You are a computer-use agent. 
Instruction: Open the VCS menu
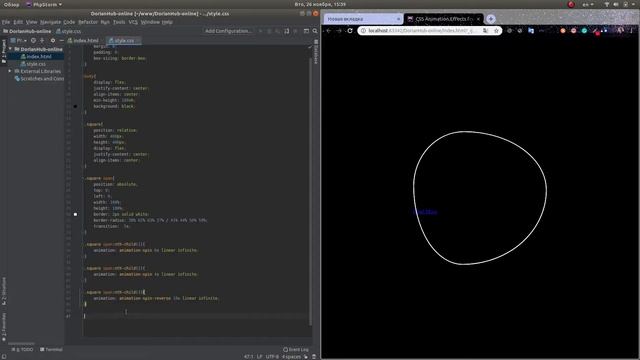pyautogui.click(x=133, y=22)
